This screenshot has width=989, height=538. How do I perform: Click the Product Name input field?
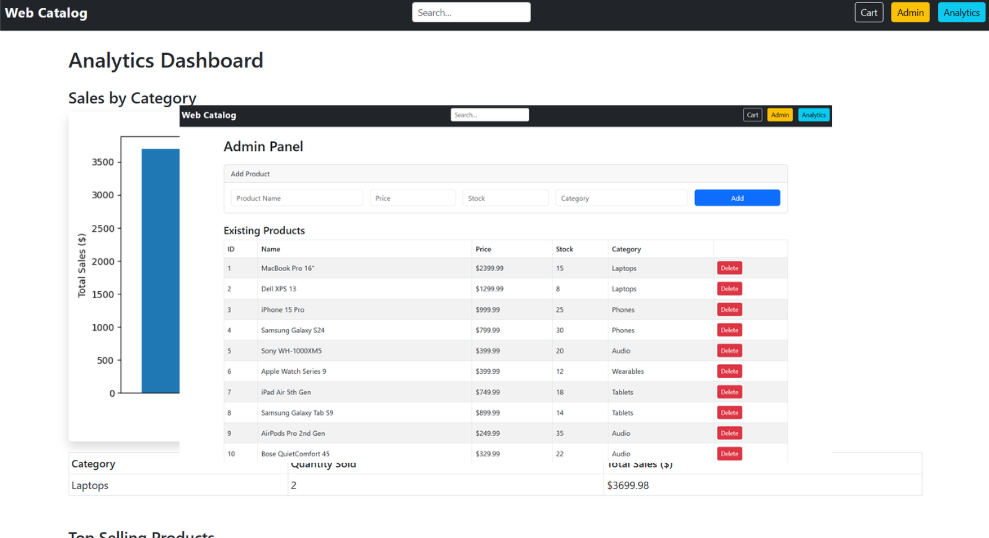[x=296, y=198]
